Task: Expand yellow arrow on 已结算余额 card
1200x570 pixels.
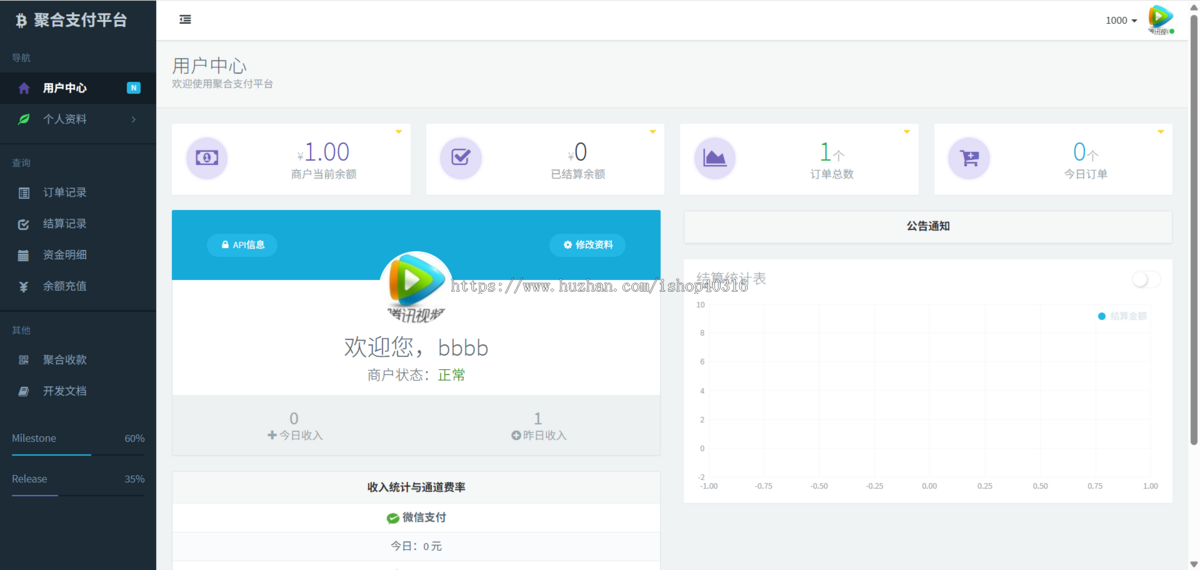Action: (652, 132)
